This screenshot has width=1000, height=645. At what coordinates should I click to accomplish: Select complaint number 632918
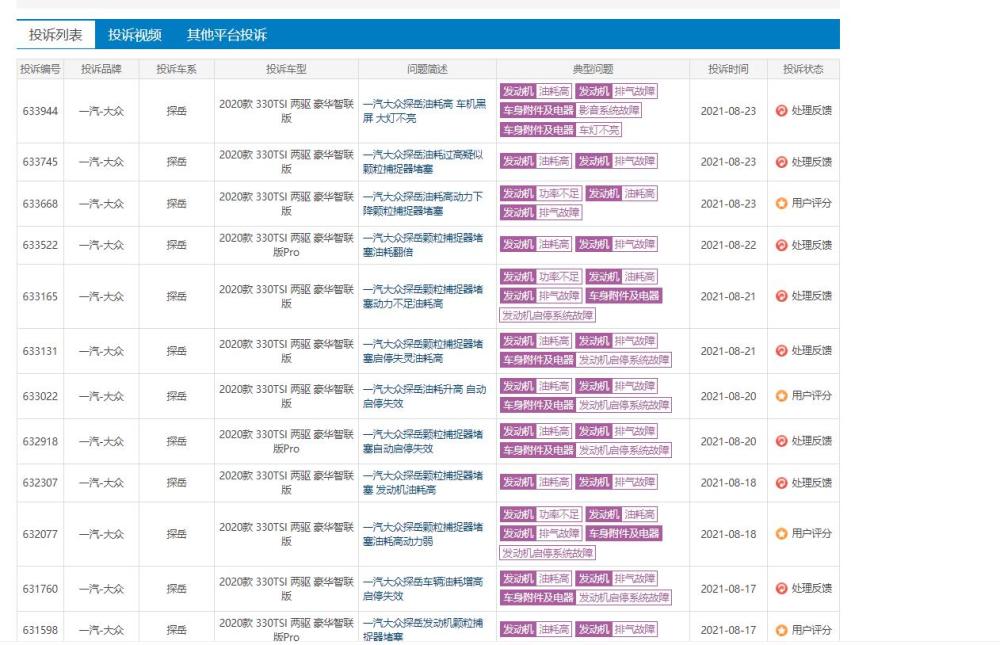(40, 441)
